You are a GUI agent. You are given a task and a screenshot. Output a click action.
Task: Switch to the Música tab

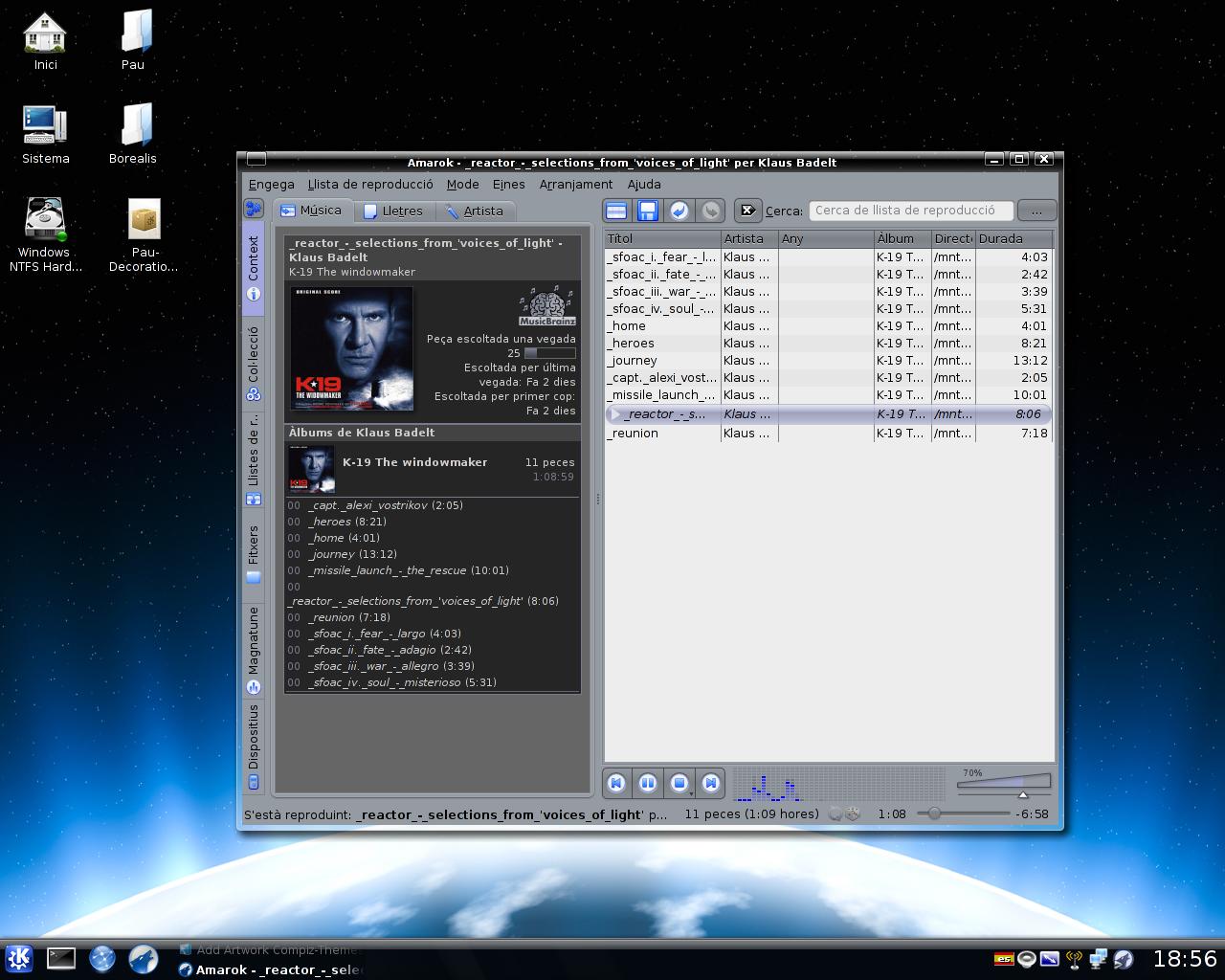pyautogui.click(x=312, y=211)
